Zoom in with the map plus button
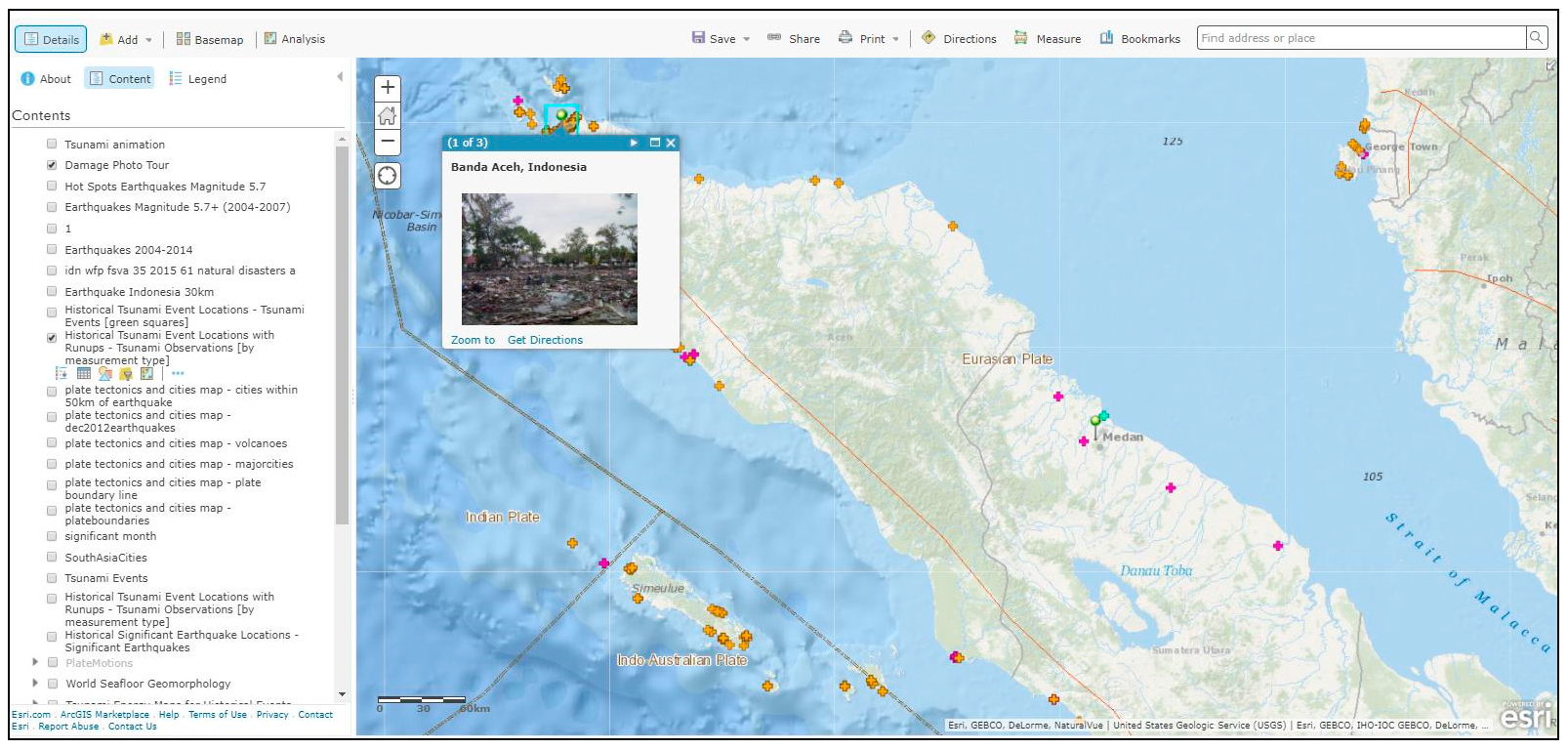The width and height of the screenshot is (1568, 750). click(x=388, y=88)
